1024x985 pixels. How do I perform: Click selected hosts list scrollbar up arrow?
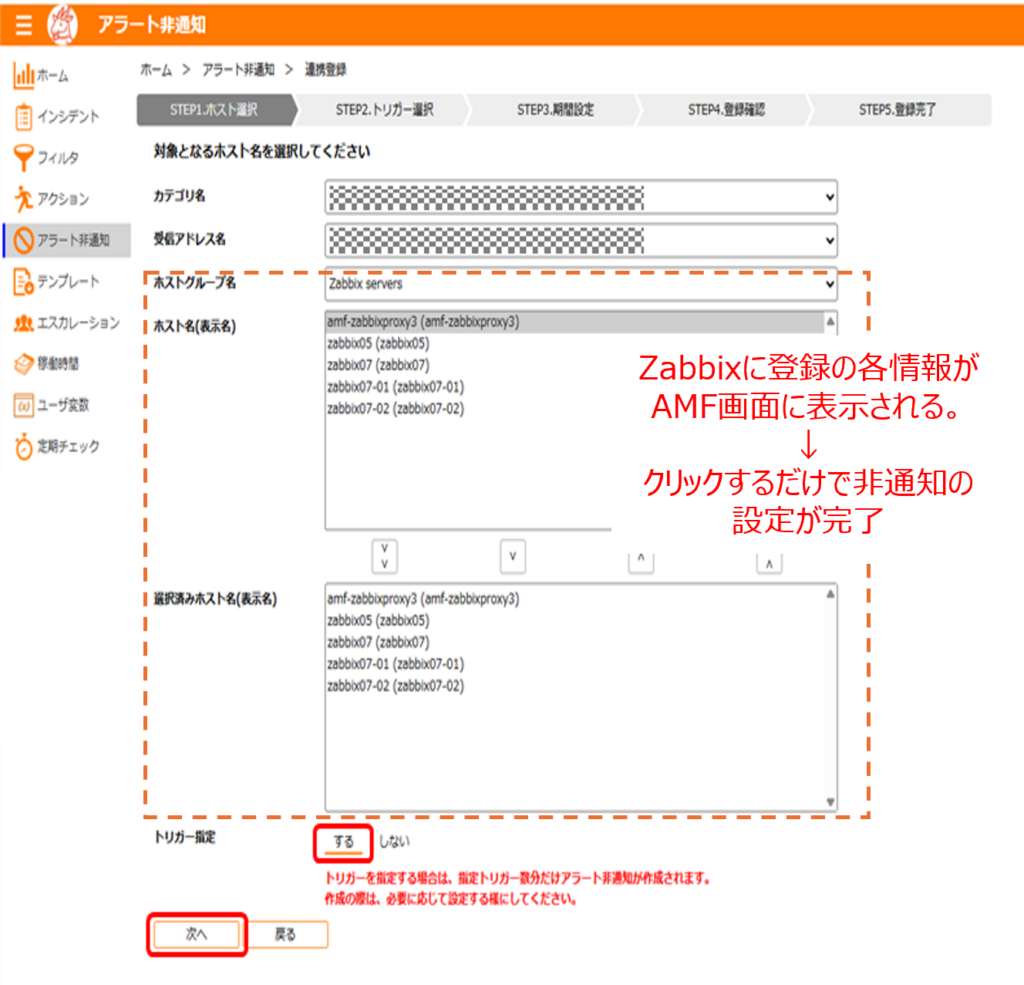point(830,594)
